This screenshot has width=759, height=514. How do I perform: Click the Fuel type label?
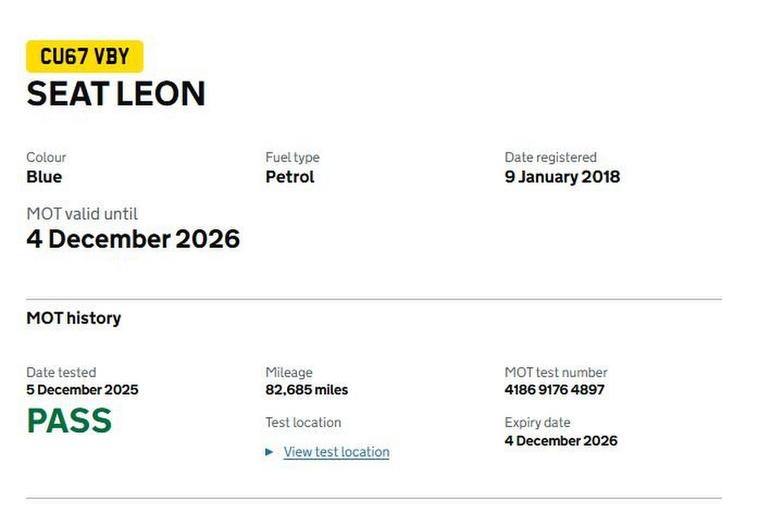[292, 157]
